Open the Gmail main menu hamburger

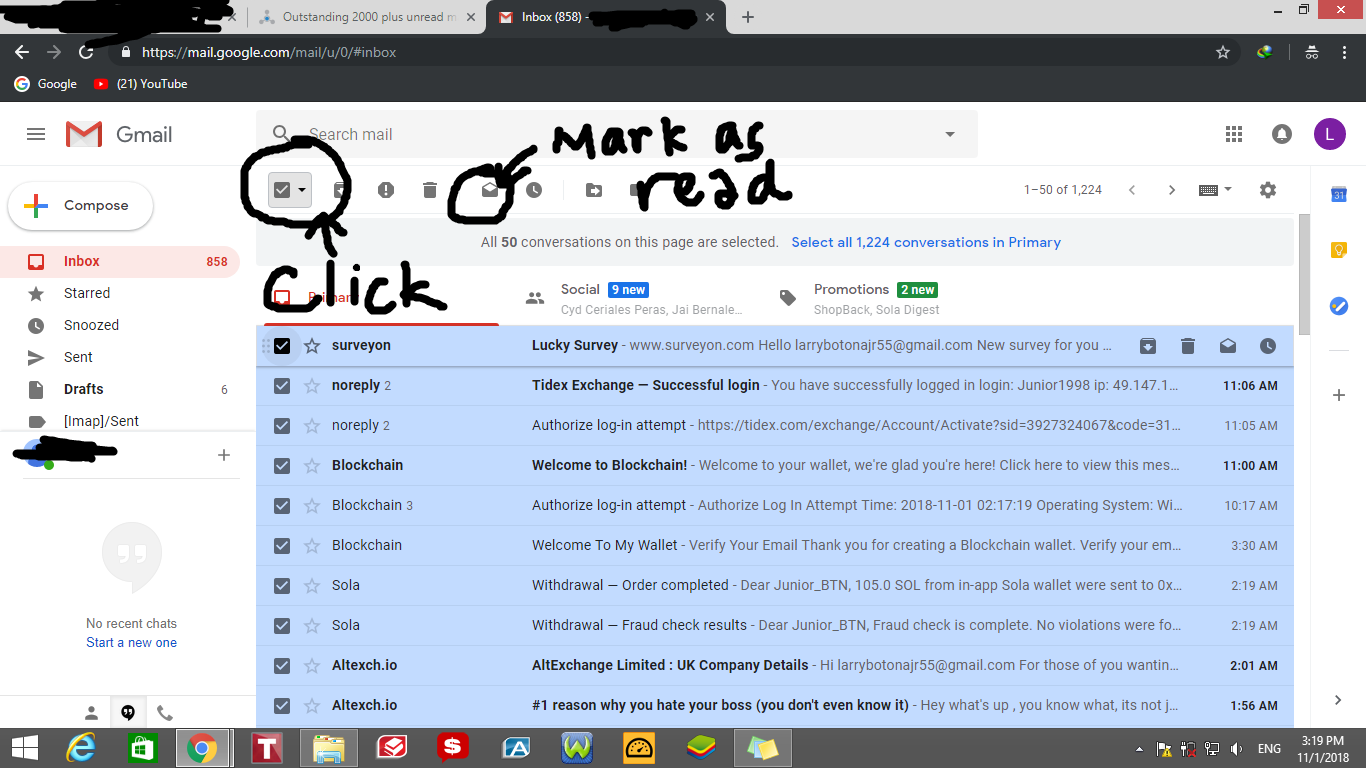[x=36, y=134]
